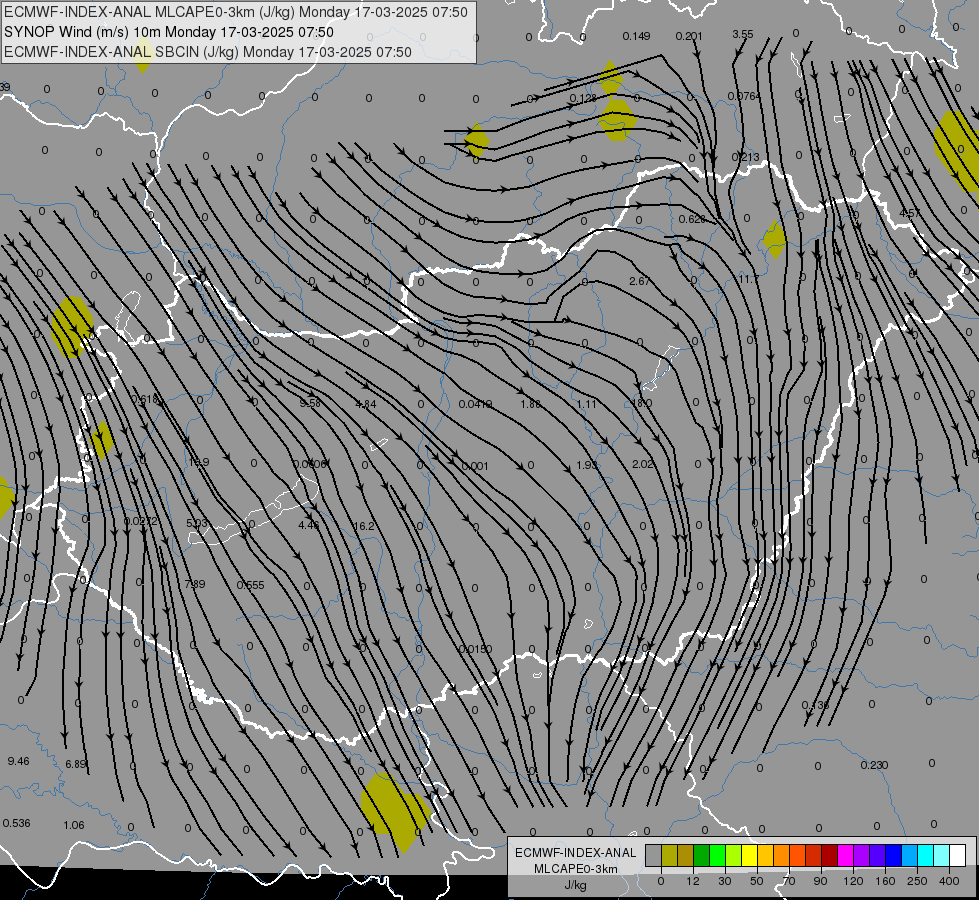The width and height of the screenshot is (979, 900).
Task: Click the 0.0159 value on the map
Action: click(475, 650)
